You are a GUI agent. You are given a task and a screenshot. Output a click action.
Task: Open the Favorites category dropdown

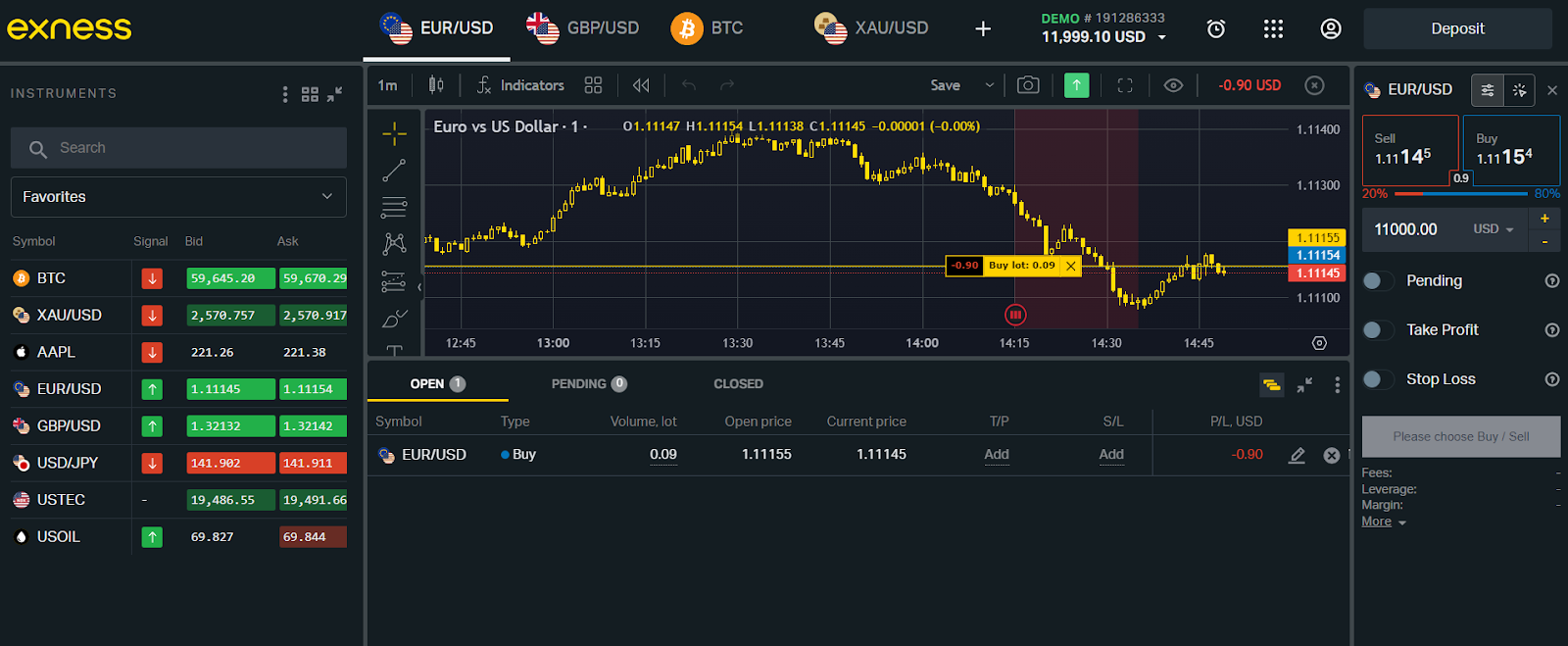[178, 197]
